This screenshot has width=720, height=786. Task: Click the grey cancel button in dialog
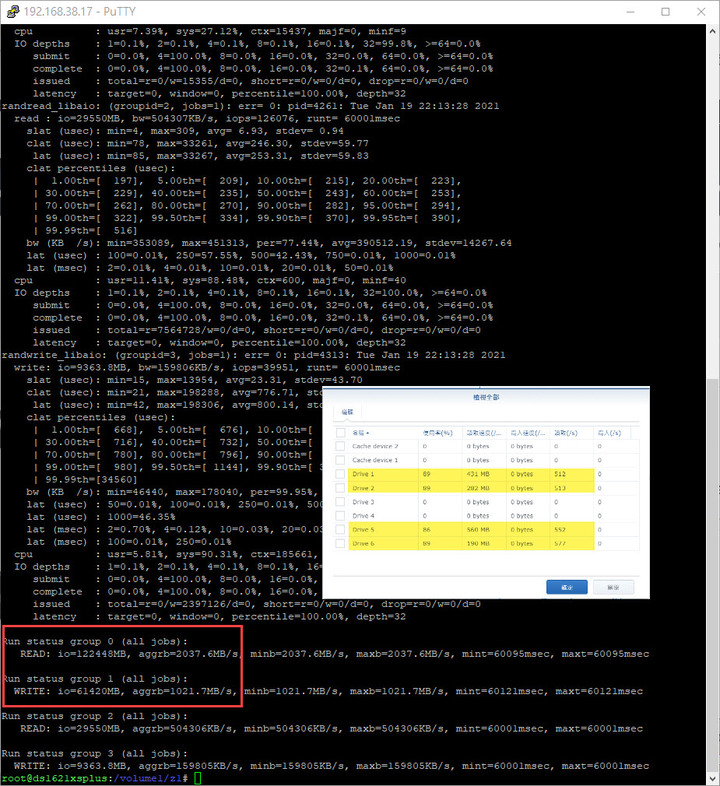pos(613,587)
